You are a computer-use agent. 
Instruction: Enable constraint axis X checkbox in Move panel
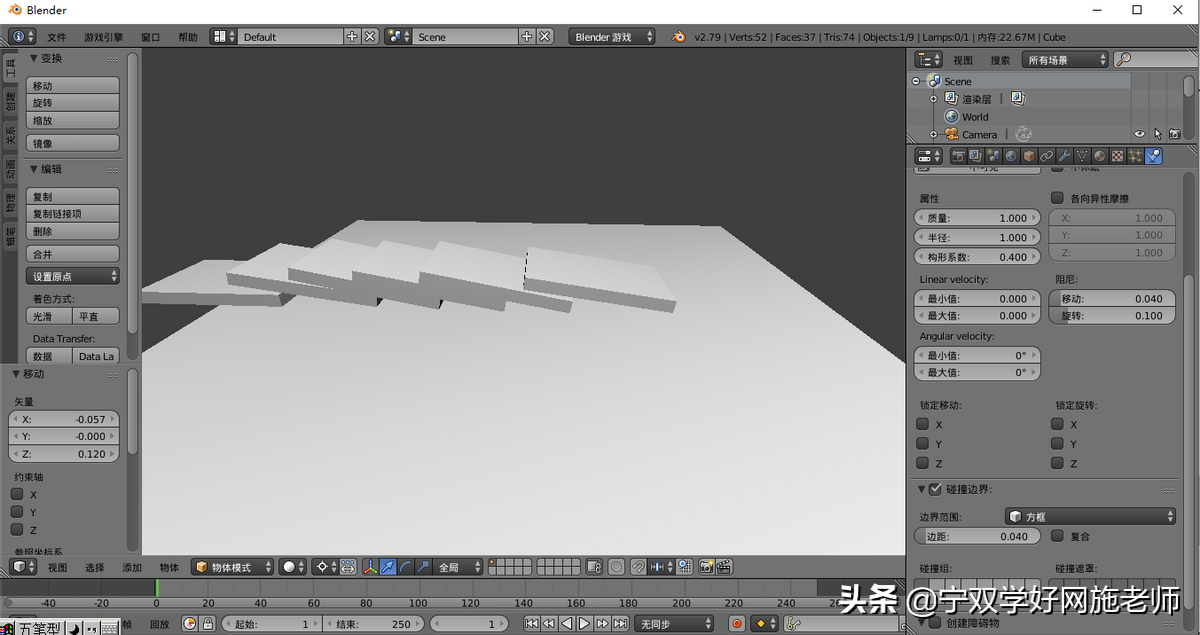[17, 494]
